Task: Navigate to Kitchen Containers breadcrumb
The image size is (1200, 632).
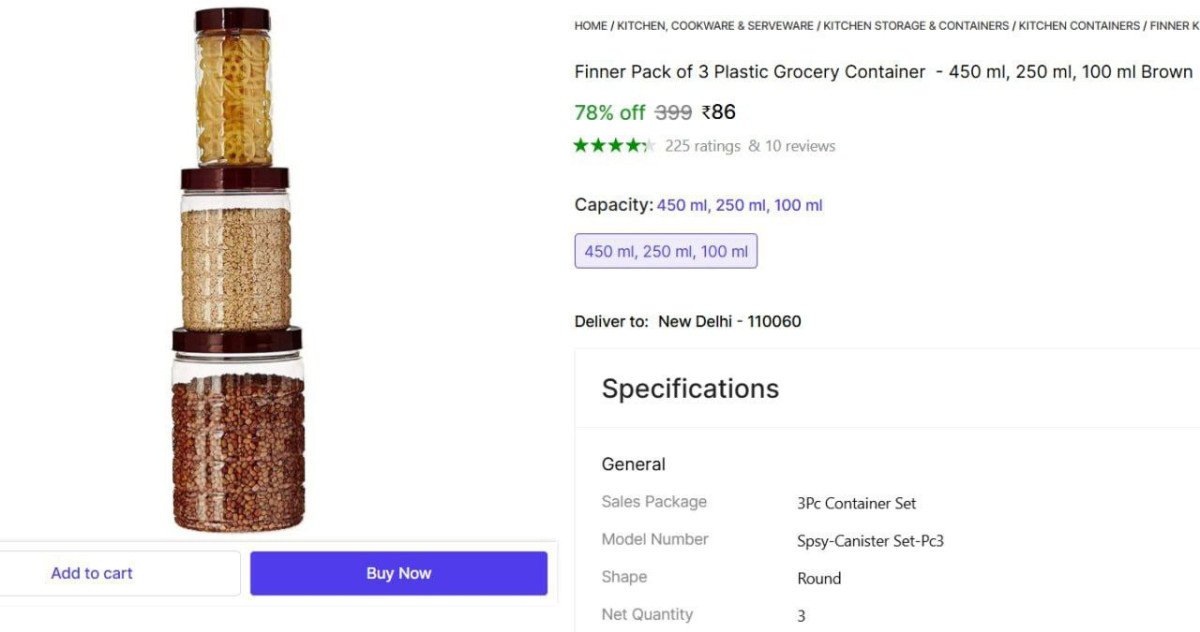Action: 1079,26
